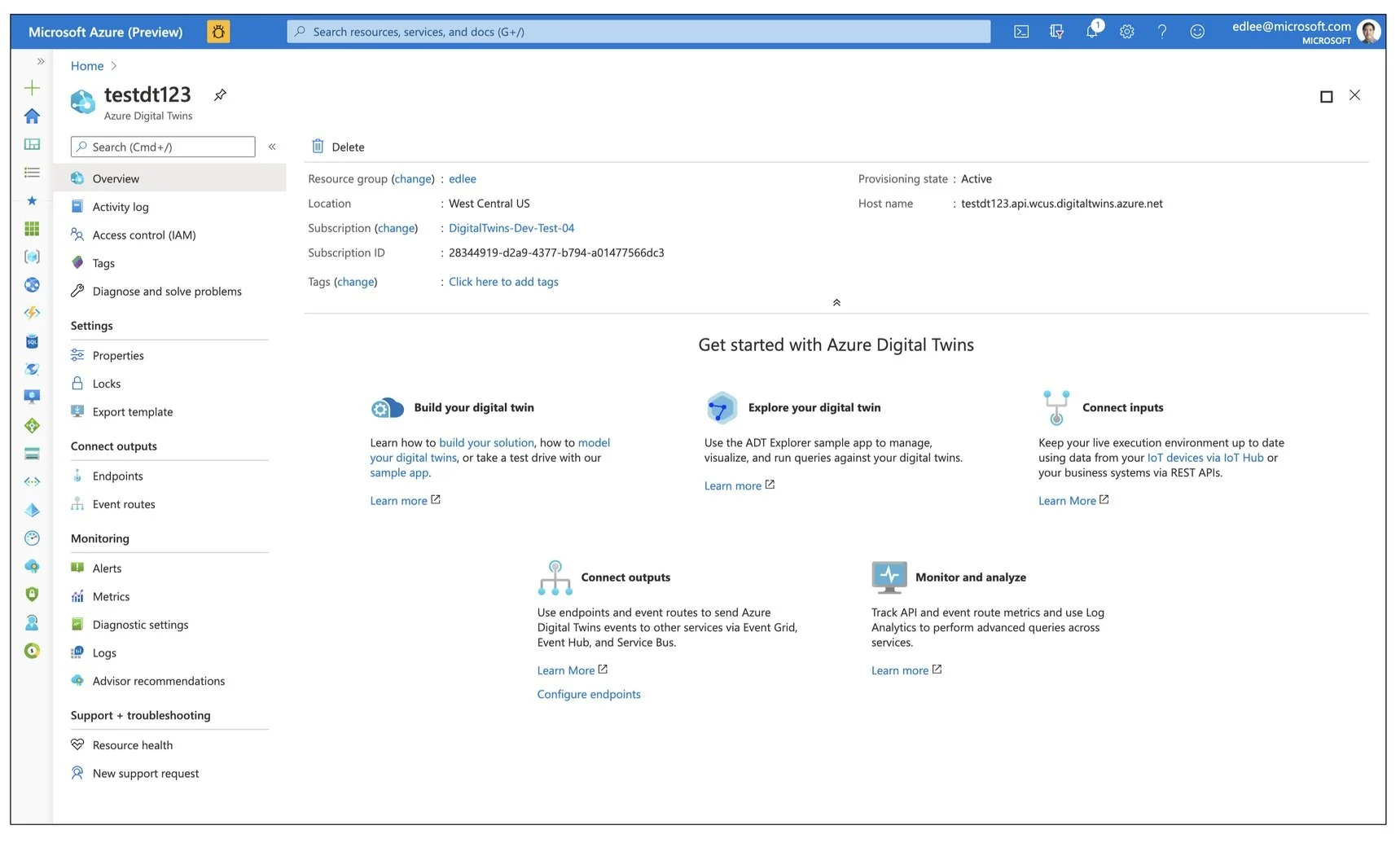Learn More under Connect outputs card
1400x843 pixels.
point(573,670)
